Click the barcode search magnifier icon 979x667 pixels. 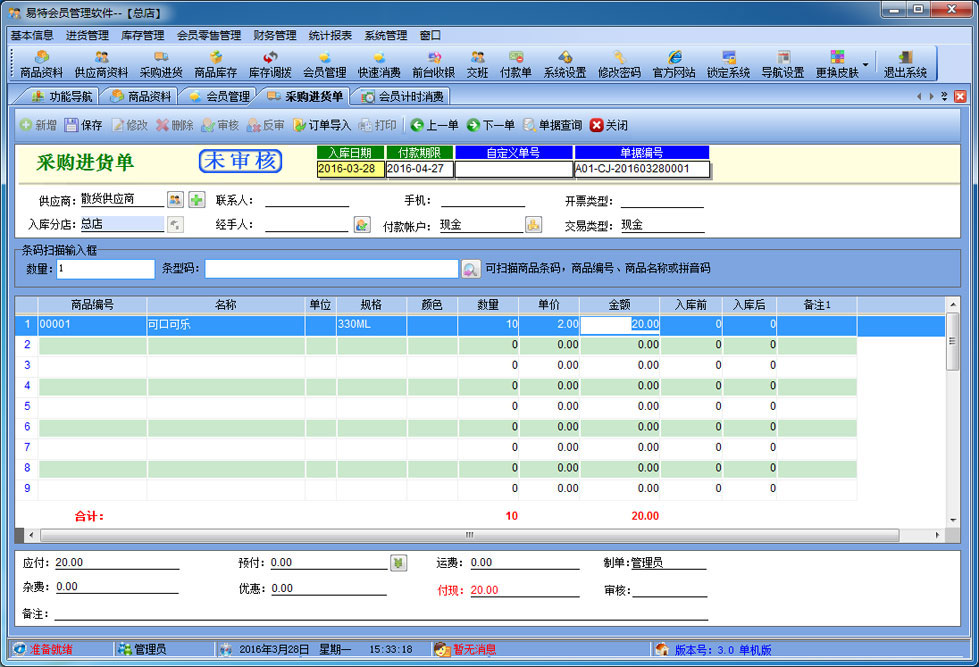pyautogui.click(x=470, y=269)
